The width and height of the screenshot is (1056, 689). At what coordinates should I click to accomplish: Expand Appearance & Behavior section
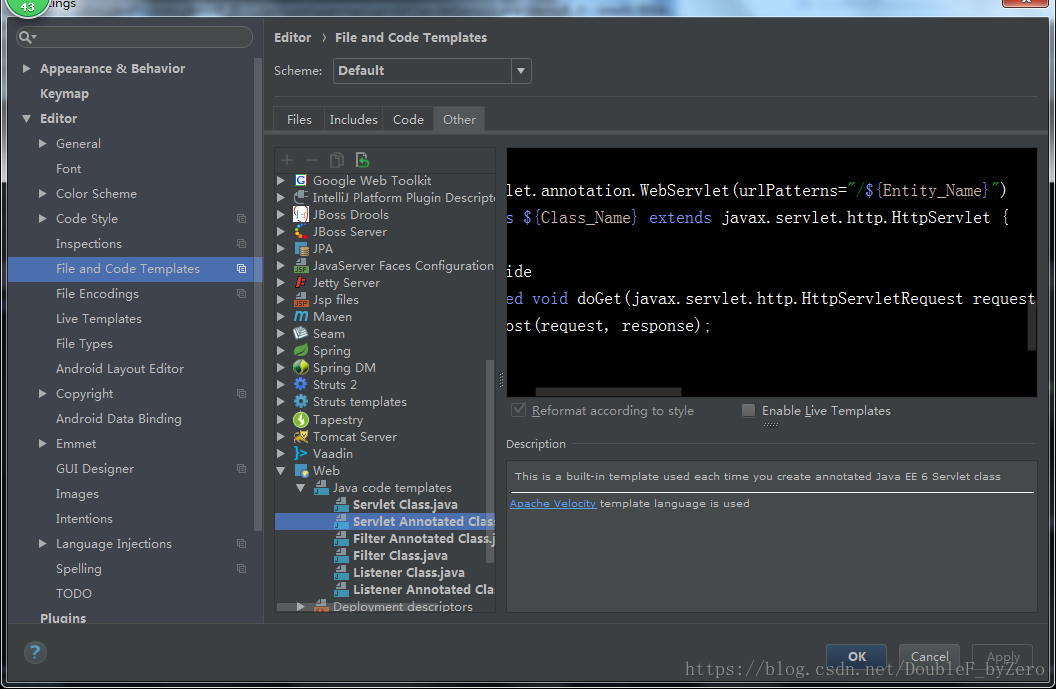26,69
